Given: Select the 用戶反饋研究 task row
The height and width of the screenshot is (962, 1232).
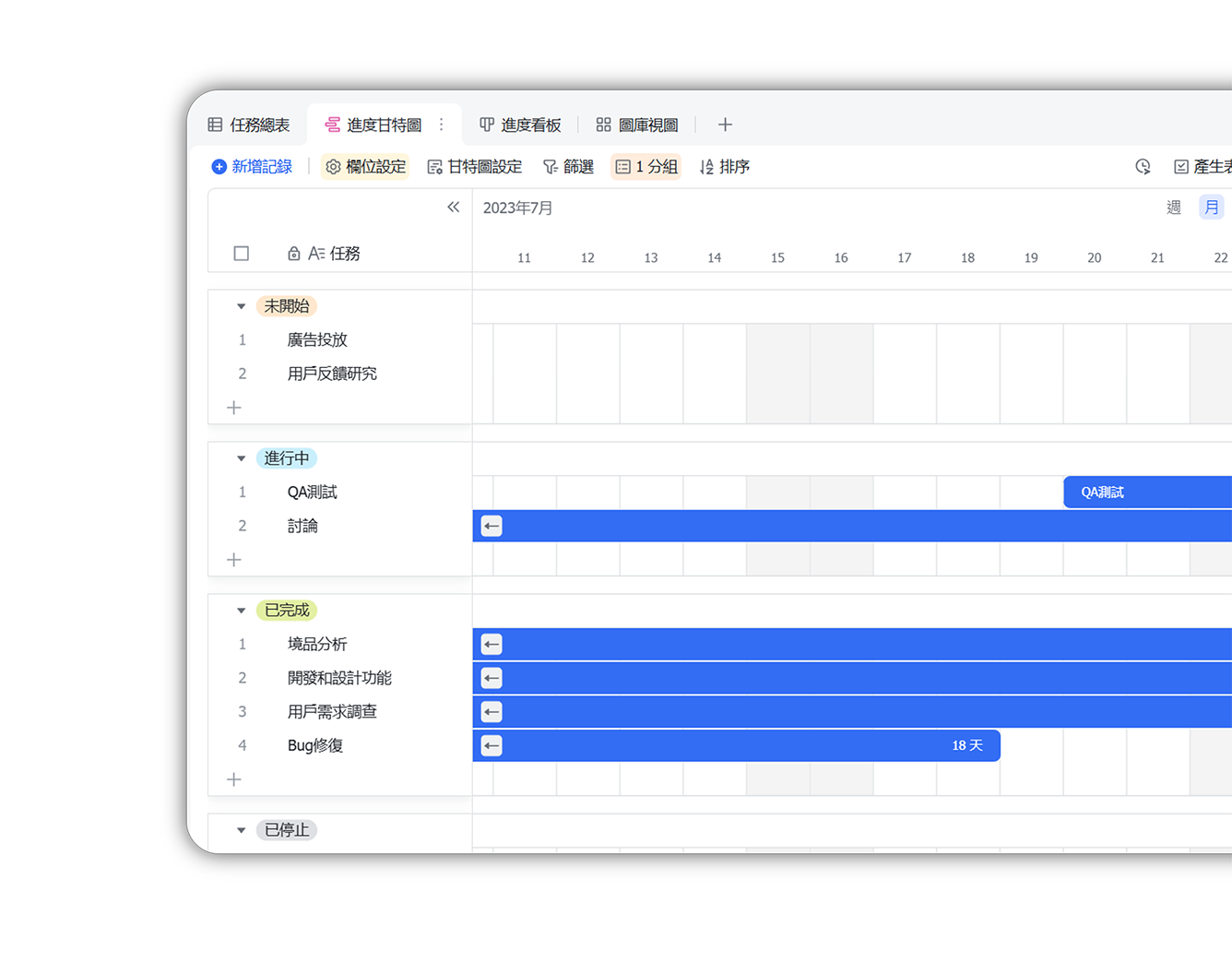Looking at the screenshot, I should click(340, 374).
